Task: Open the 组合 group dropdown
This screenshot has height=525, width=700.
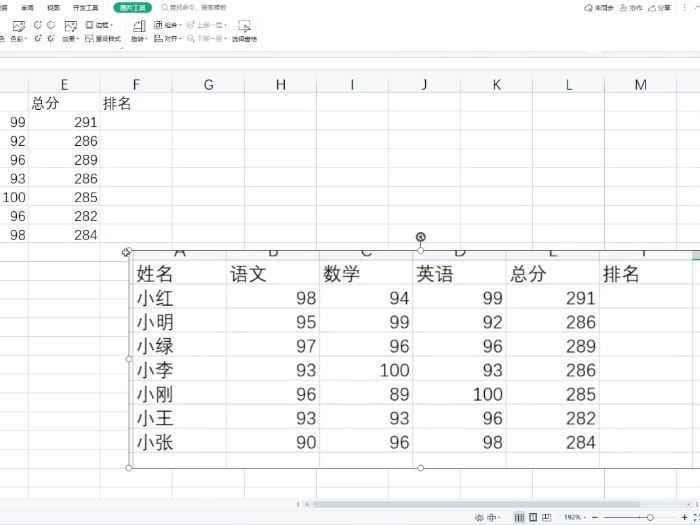Action: coord(167,25)
